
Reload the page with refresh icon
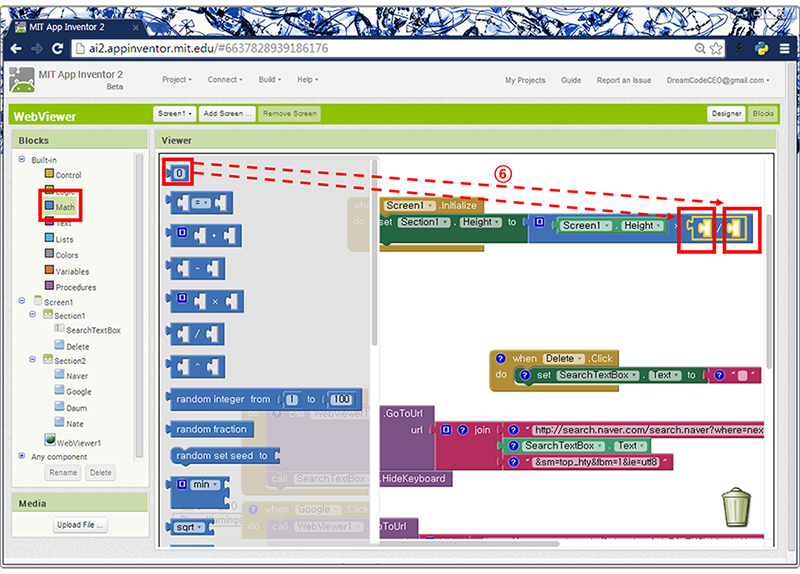[58, 48]
